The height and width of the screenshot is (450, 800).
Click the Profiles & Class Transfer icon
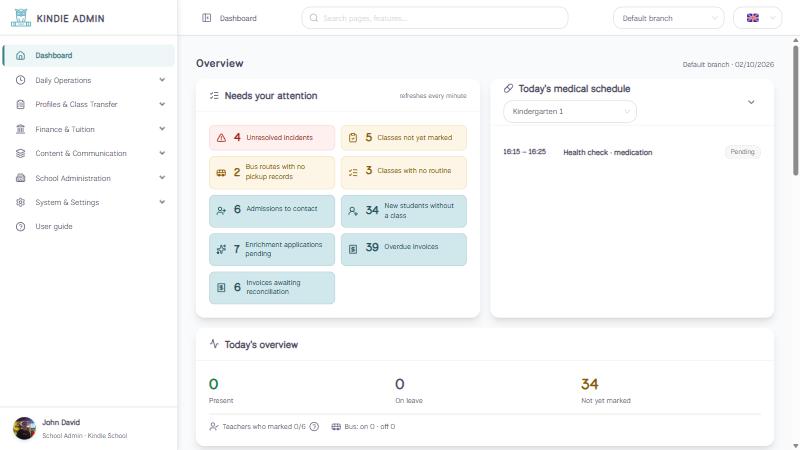coord(20,105)
